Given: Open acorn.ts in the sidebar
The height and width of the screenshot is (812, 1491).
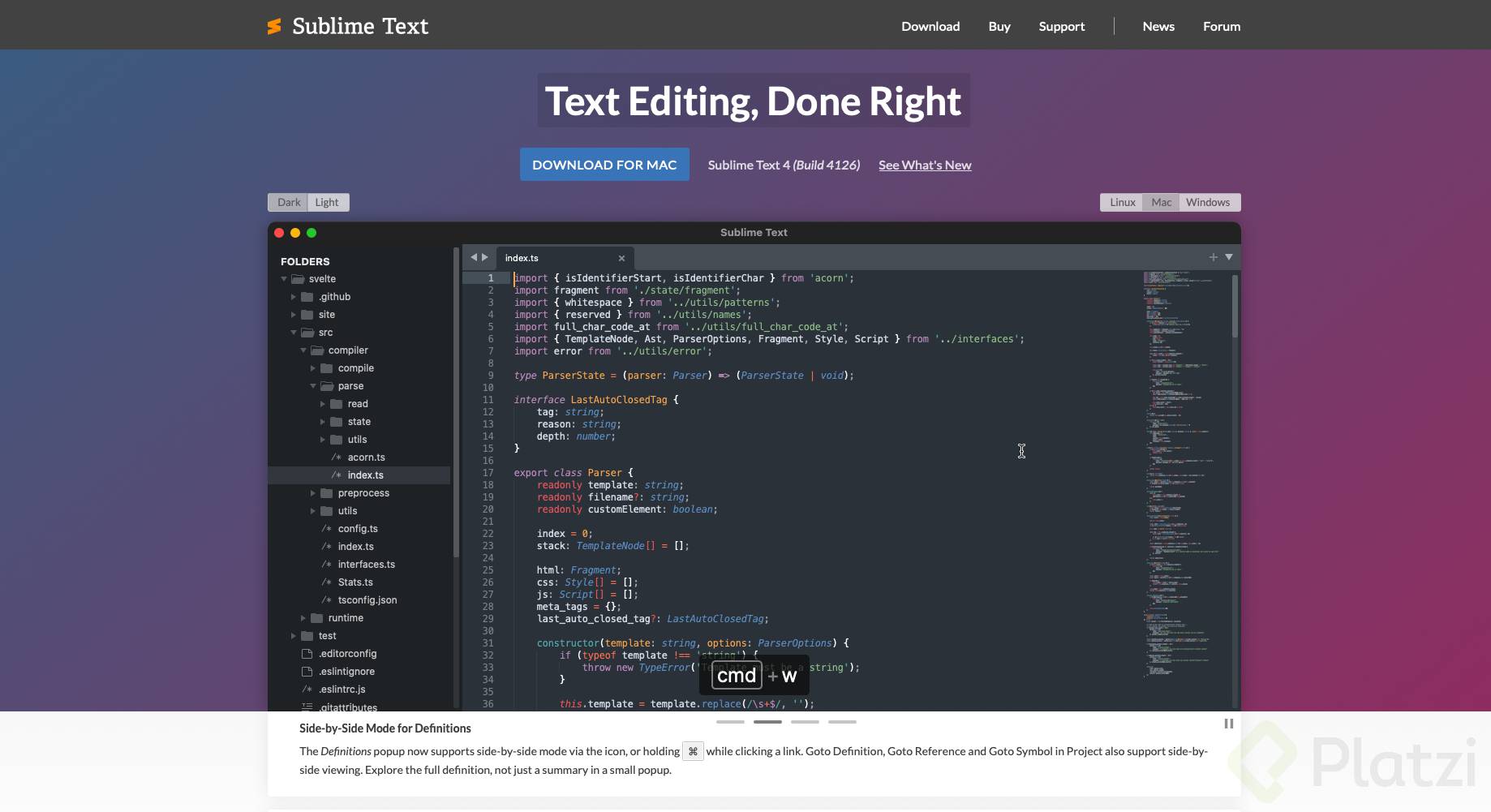Looking at the screenshot, I should (x=366, y=458).
